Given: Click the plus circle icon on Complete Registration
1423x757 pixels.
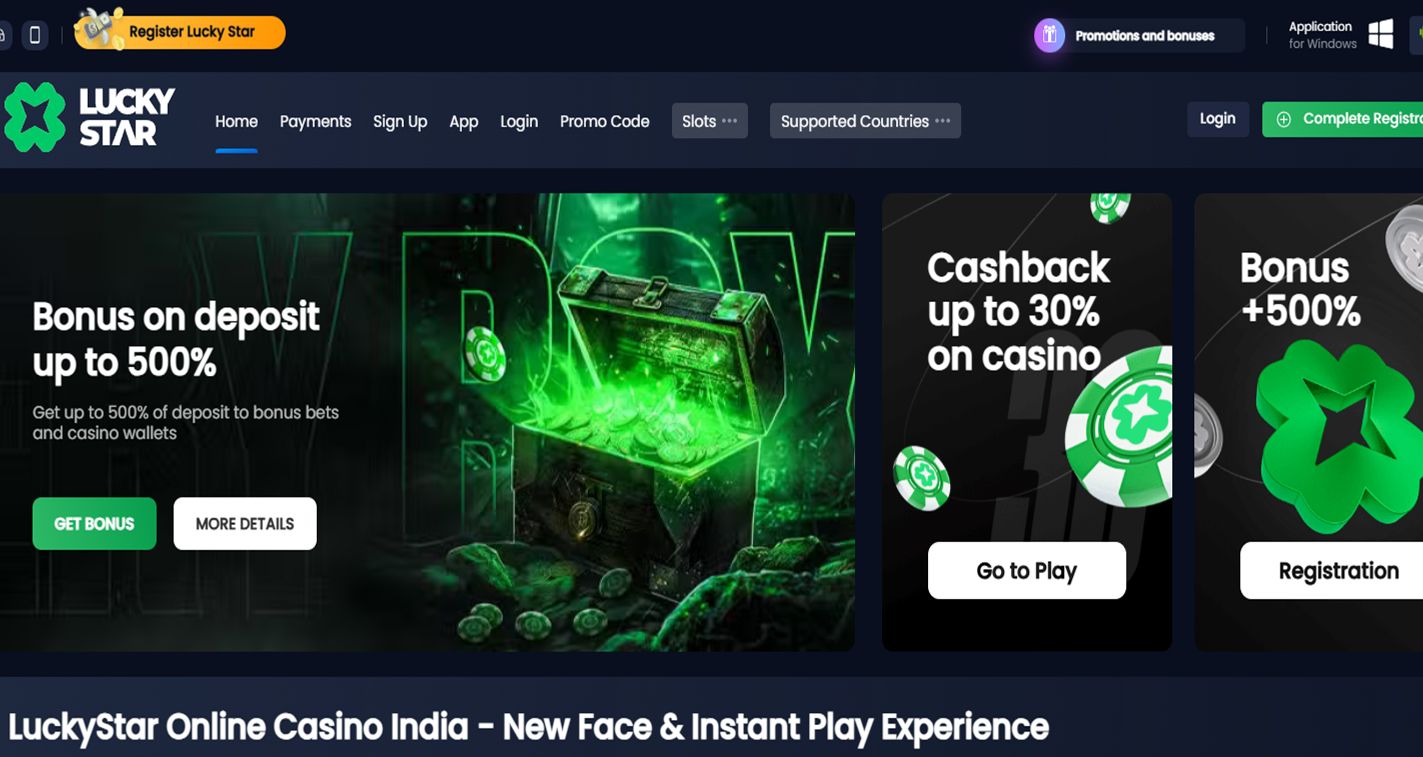Looking at the screenshot, I should tap(1284, 119).
